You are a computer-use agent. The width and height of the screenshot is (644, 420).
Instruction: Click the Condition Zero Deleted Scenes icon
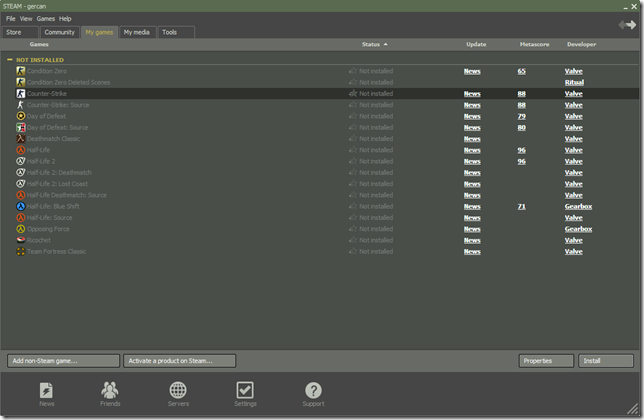pos(21,82)
